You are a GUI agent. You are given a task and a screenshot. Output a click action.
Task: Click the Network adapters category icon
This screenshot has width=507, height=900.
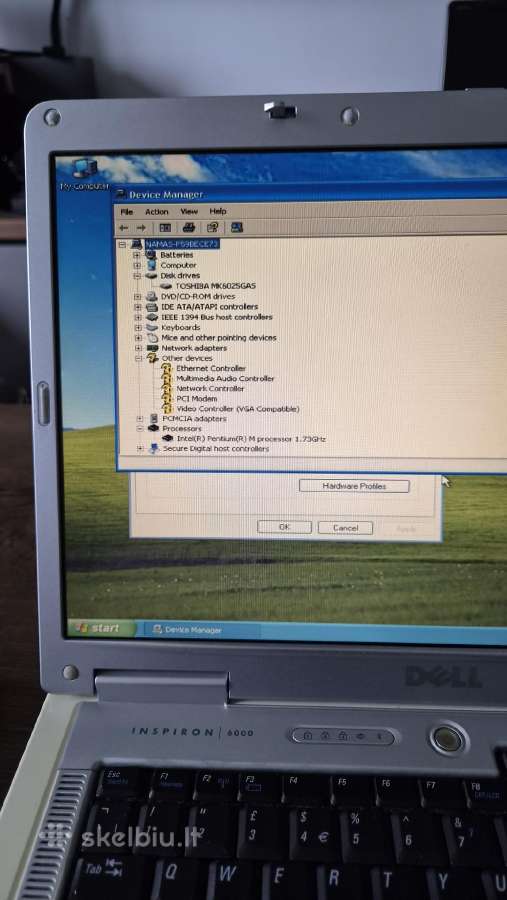tap(152, 348)
